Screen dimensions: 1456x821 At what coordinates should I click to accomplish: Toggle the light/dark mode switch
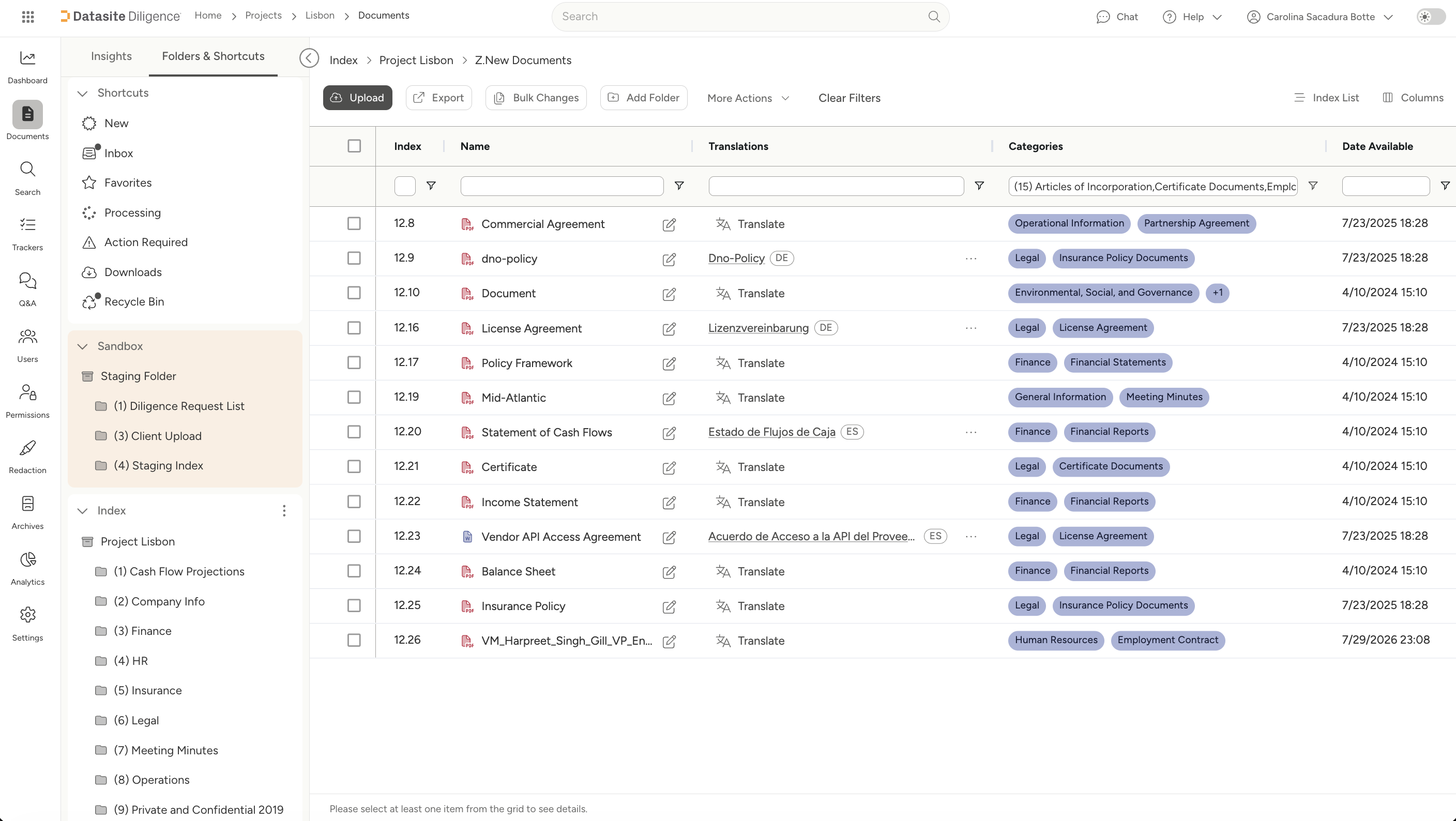1431,17
